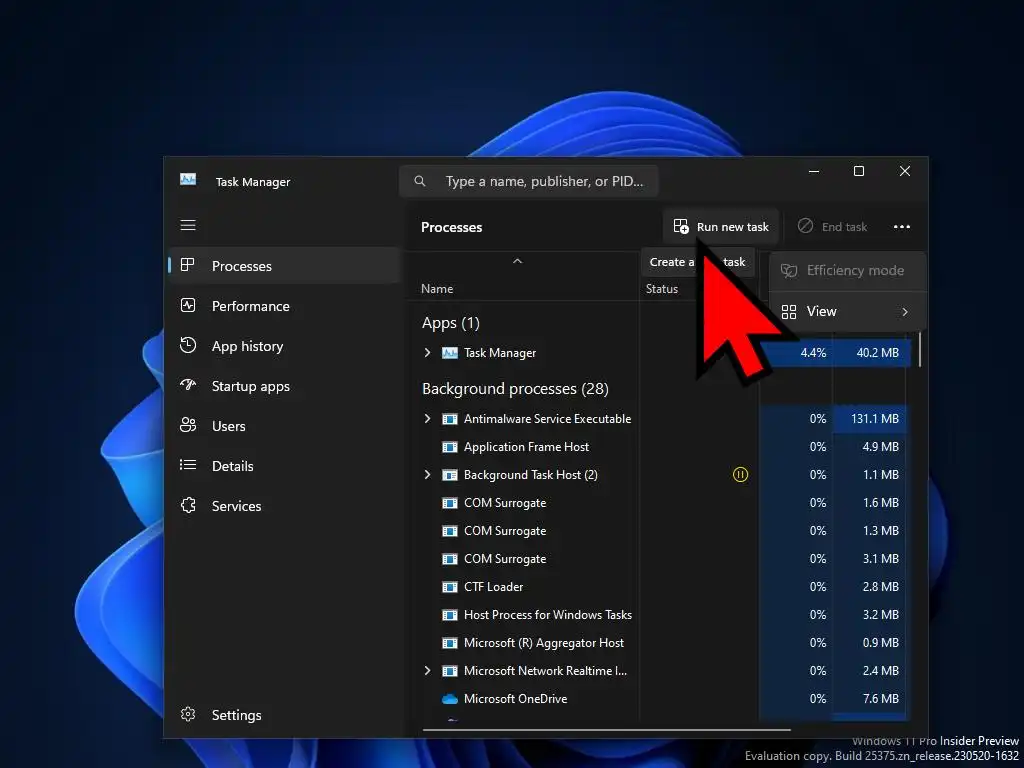
Task: Expand Microsoft Network Realtime row
Action: tap(427, 671)
